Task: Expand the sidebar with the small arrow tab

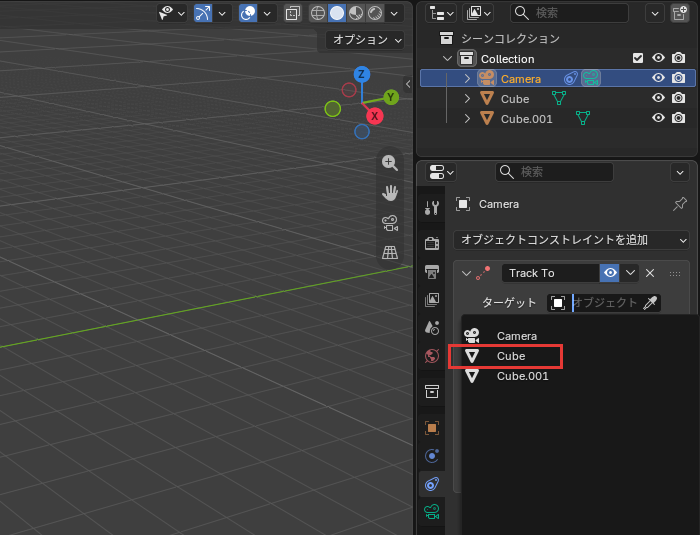Action: point(408,84)
